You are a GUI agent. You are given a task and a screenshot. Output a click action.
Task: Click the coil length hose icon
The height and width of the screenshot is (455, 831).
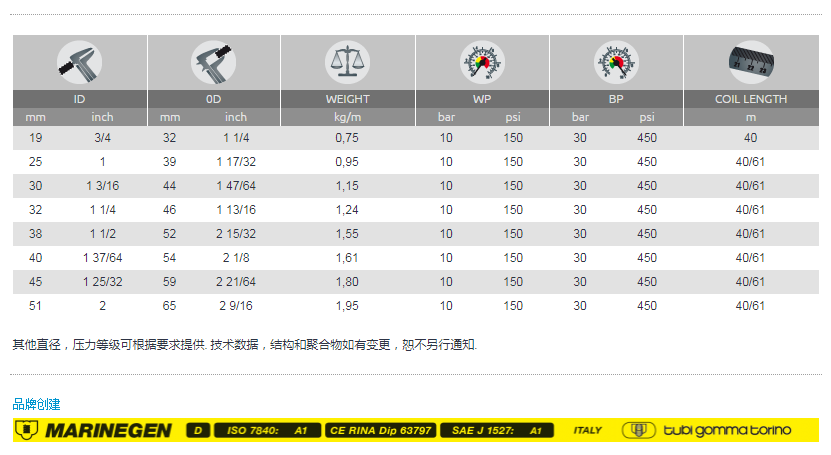click(750, 62)
